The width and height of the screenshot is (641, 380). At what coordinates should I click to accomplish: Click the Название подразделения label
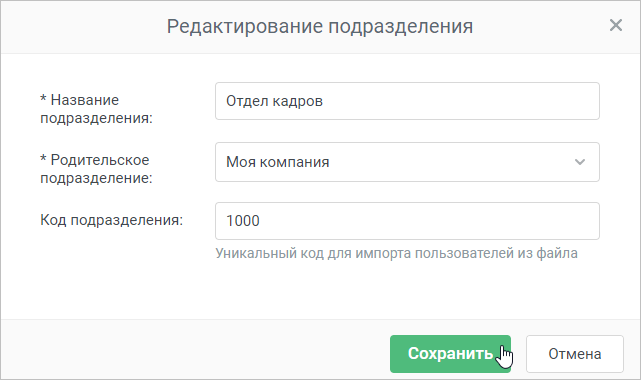96,109
